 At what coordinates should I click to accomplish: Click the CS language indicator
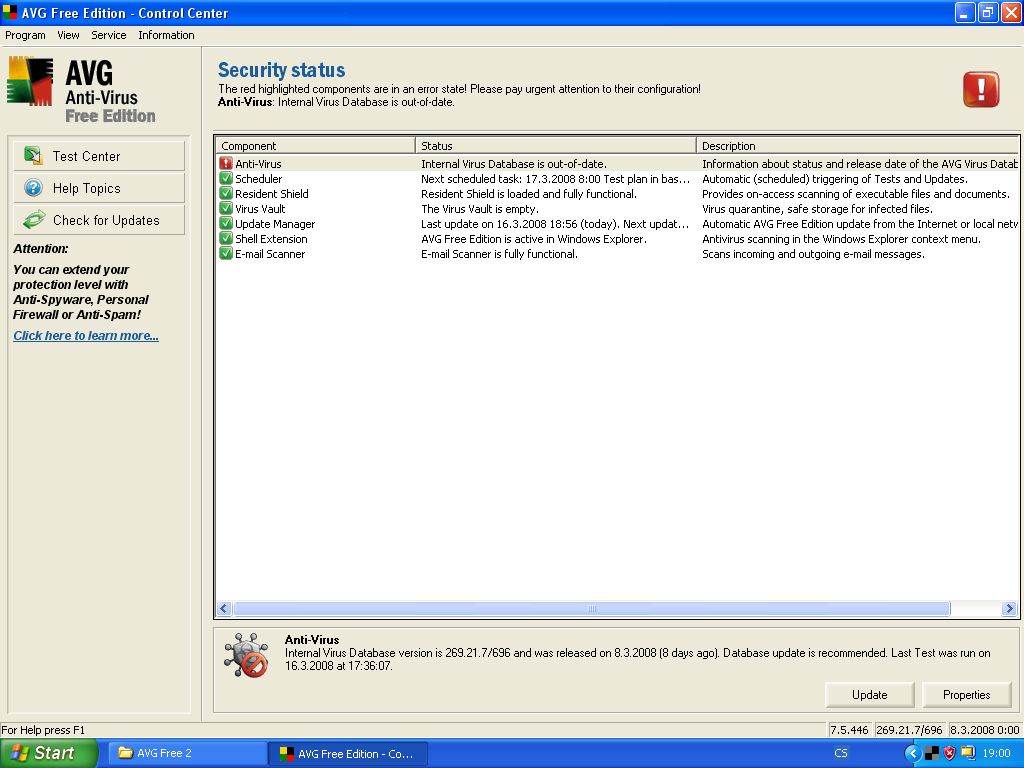(840, 753)
